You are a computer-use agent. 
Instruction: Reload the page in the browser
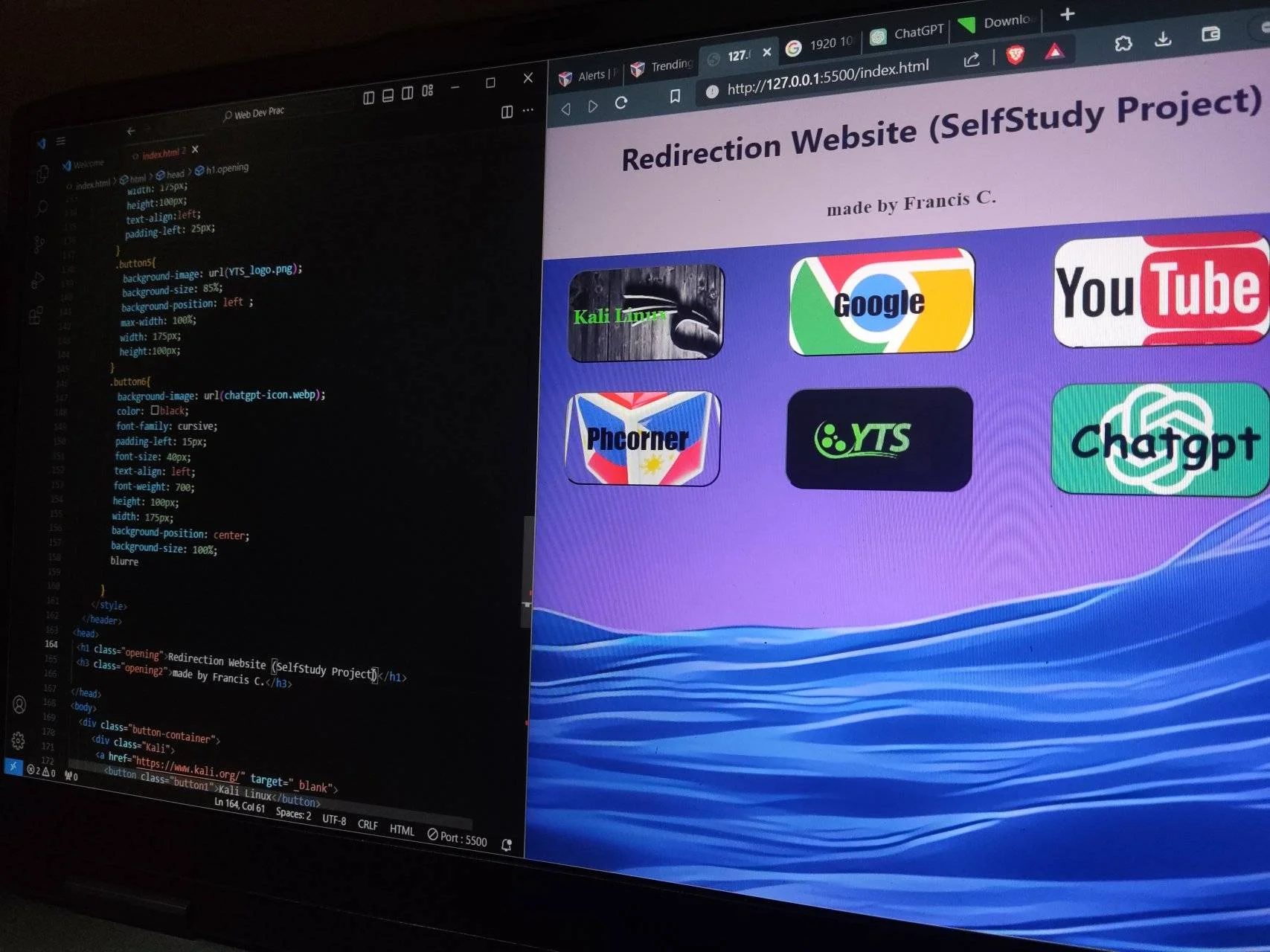pyautogui.click(x=621, y=103)
